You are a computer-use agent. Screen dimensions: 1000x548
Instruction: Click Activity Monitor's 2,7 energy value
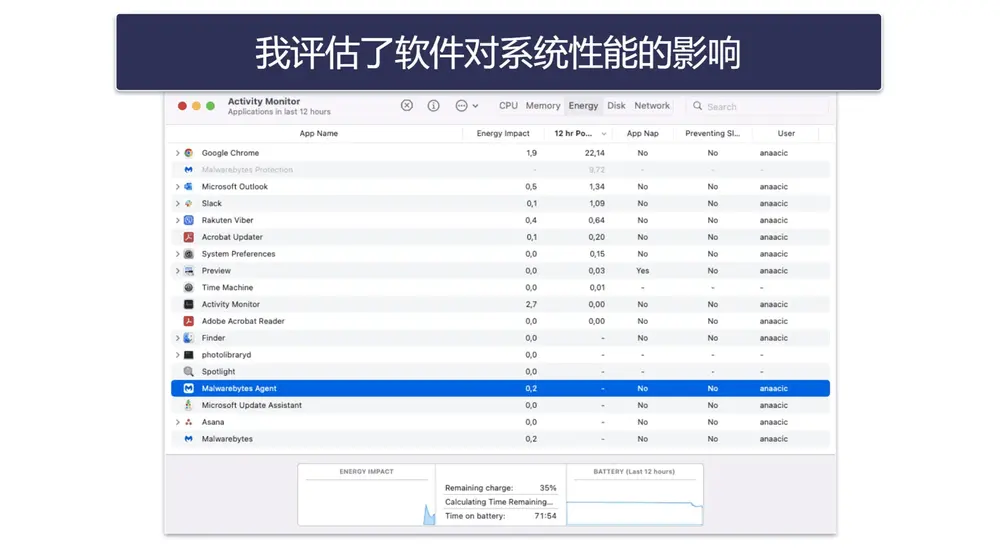pos(531,304)
